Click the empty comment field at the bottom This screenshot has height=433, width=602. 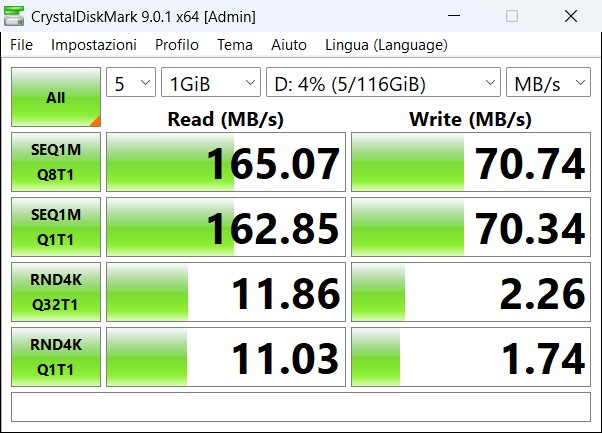pos(301,407)
